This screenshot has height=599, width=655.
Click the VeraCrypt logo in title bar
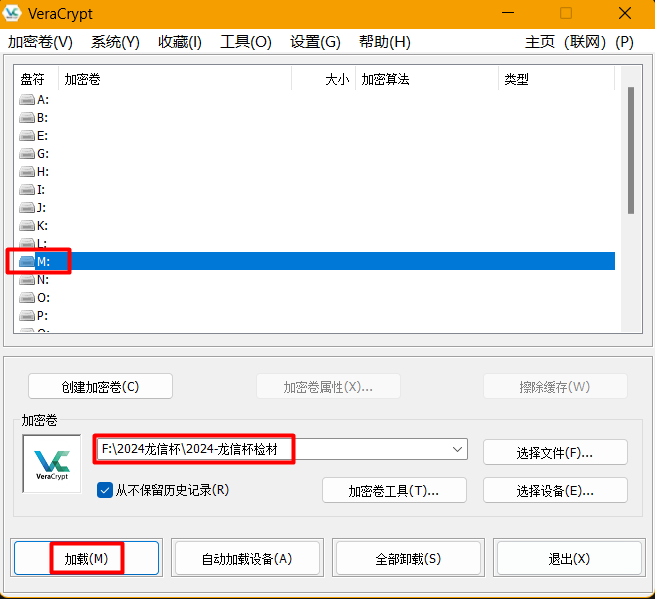click(12, 13)
